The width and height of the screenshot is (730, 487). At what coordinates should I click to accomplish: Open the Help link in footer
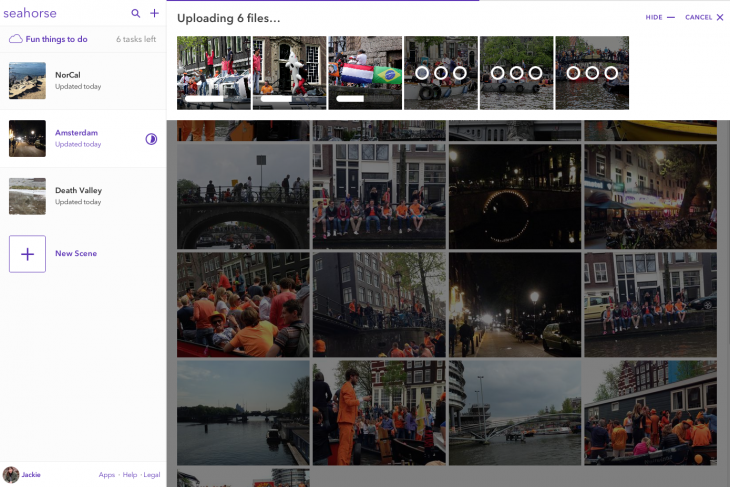(x=130, y=475)
